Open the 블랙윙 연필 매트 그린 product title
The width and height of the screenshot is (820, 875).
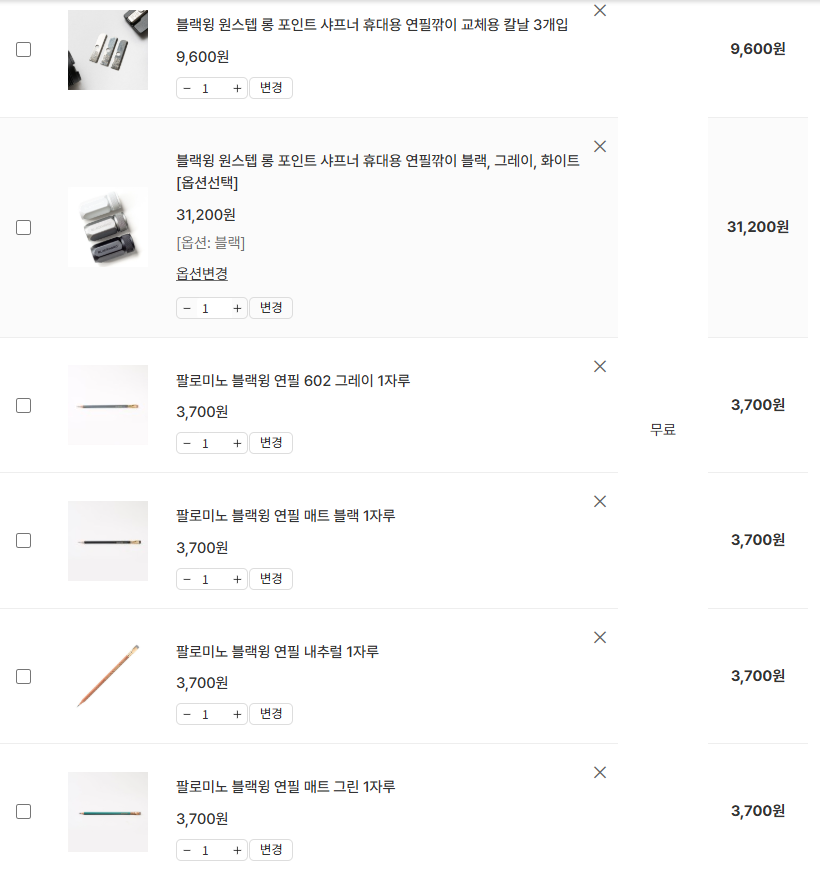pos(285,787)
